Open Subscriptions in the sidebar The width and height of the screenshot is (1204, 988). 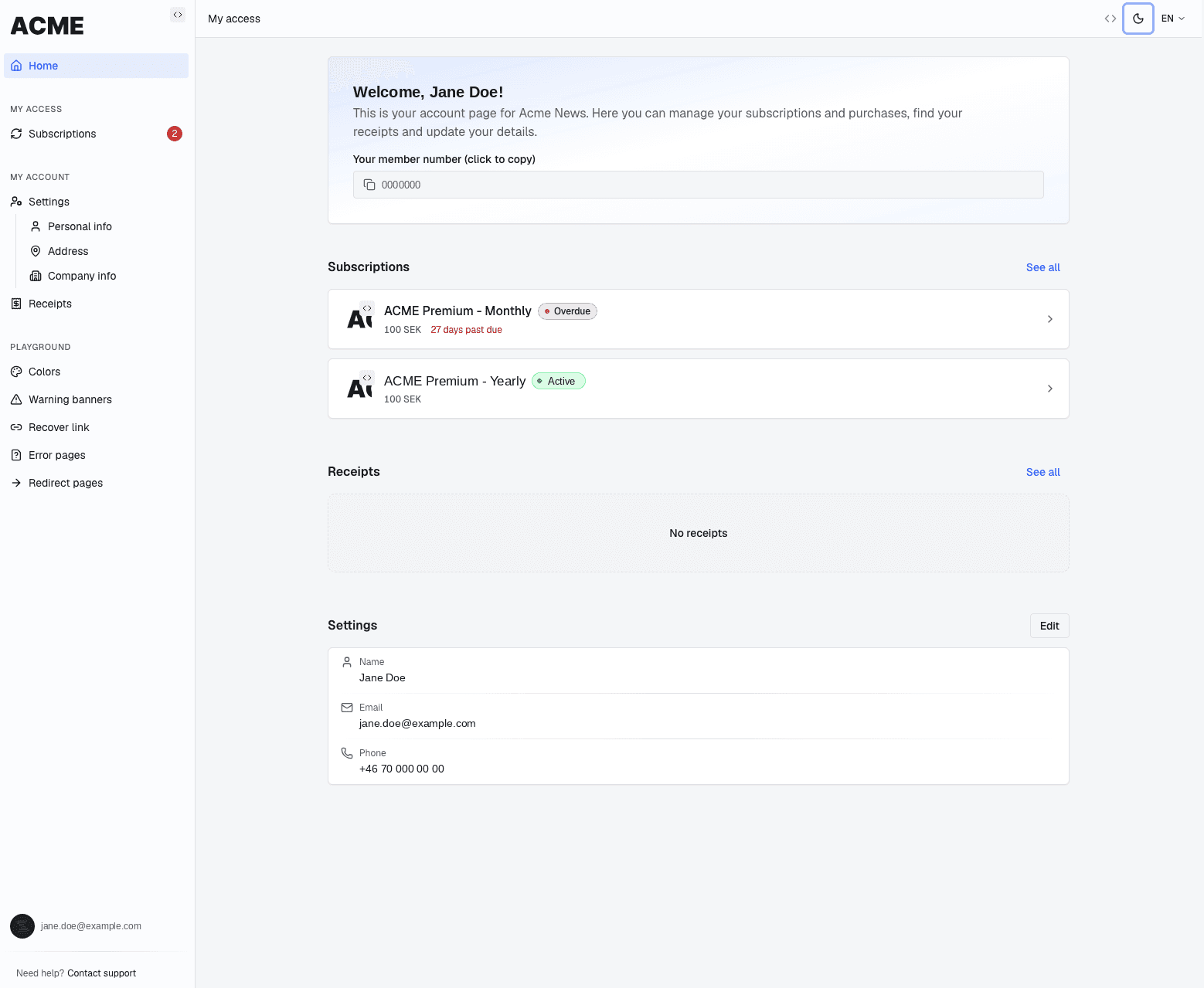coord(96,134)
